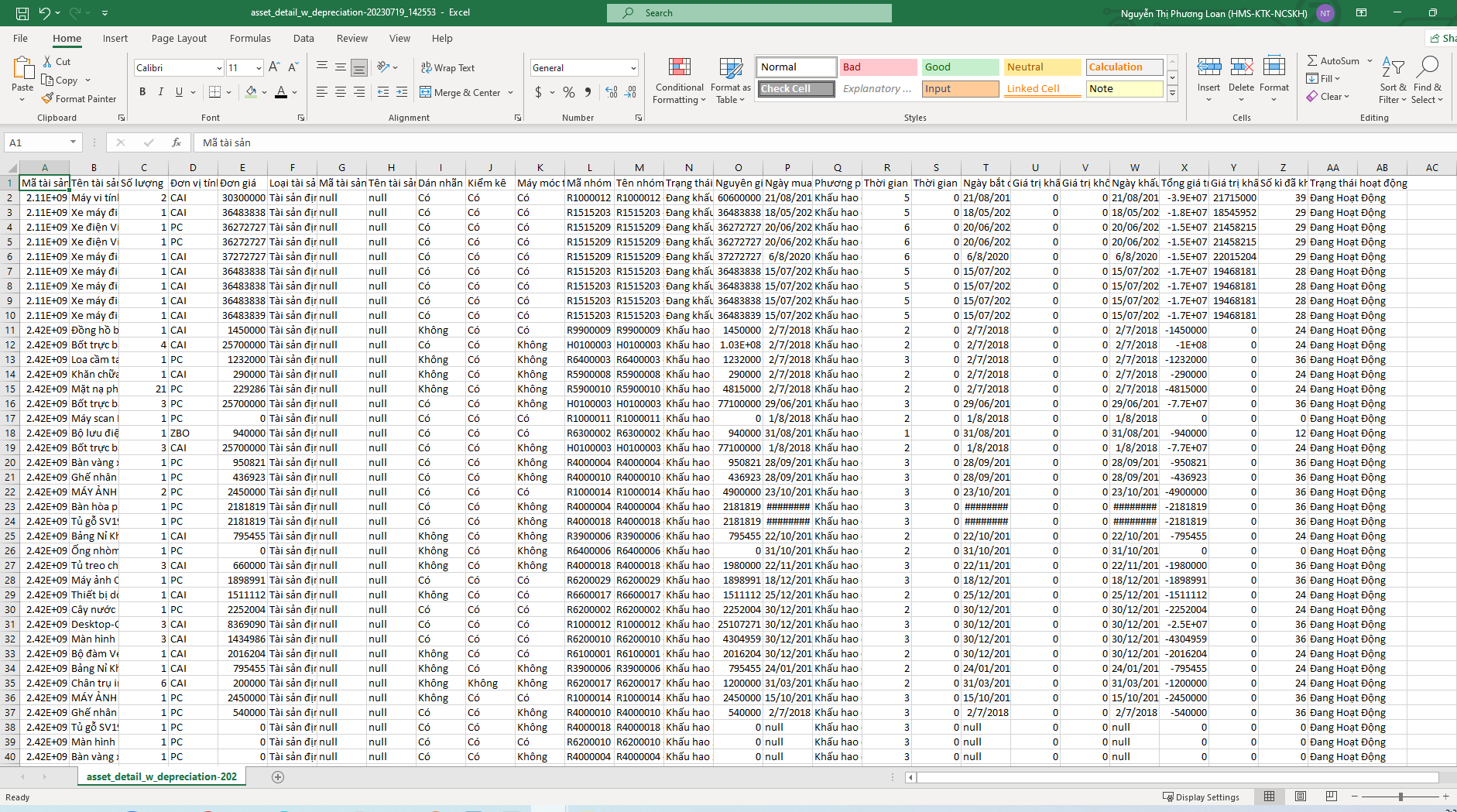Click the Percent Style icon
The image size is (1457, 812).
pos(569,92)
